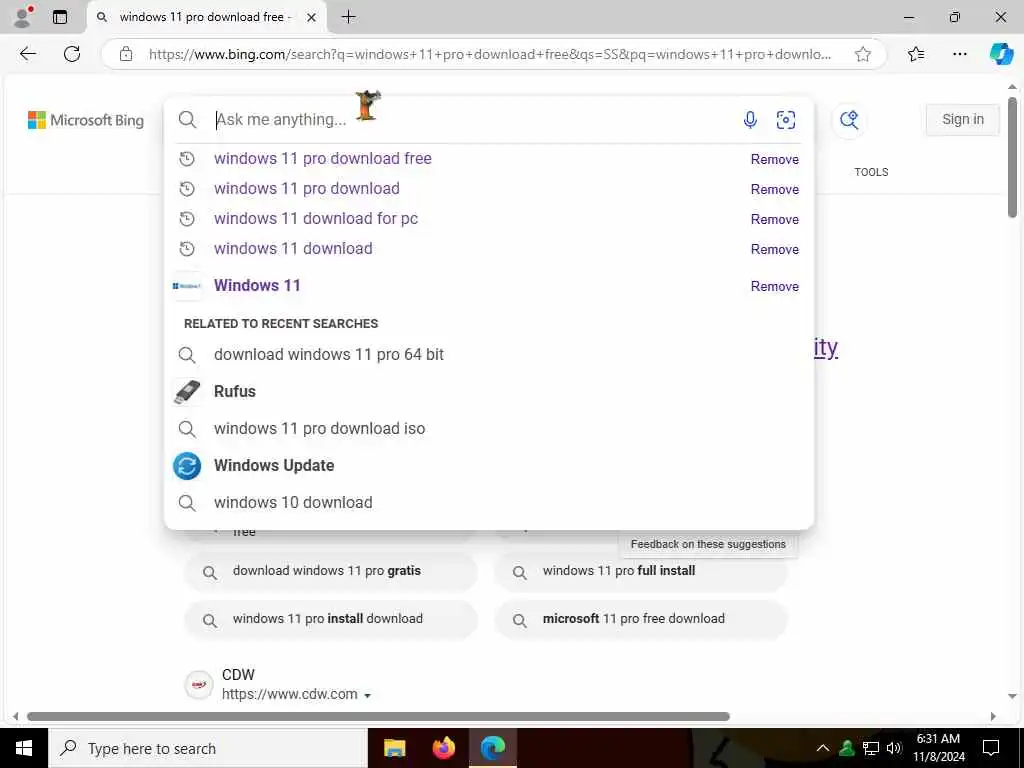Remove 'windows 11 pro download' history entry
1024x768 pixels.
point(775,189)
